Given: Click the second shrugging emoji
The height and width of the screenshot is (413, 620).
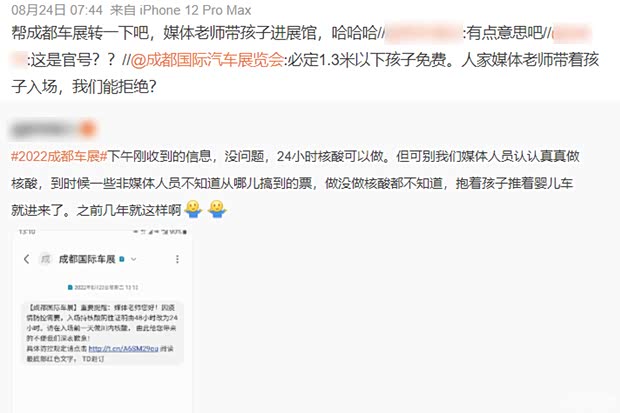Looking at the screenshot, I should point(217,209).
